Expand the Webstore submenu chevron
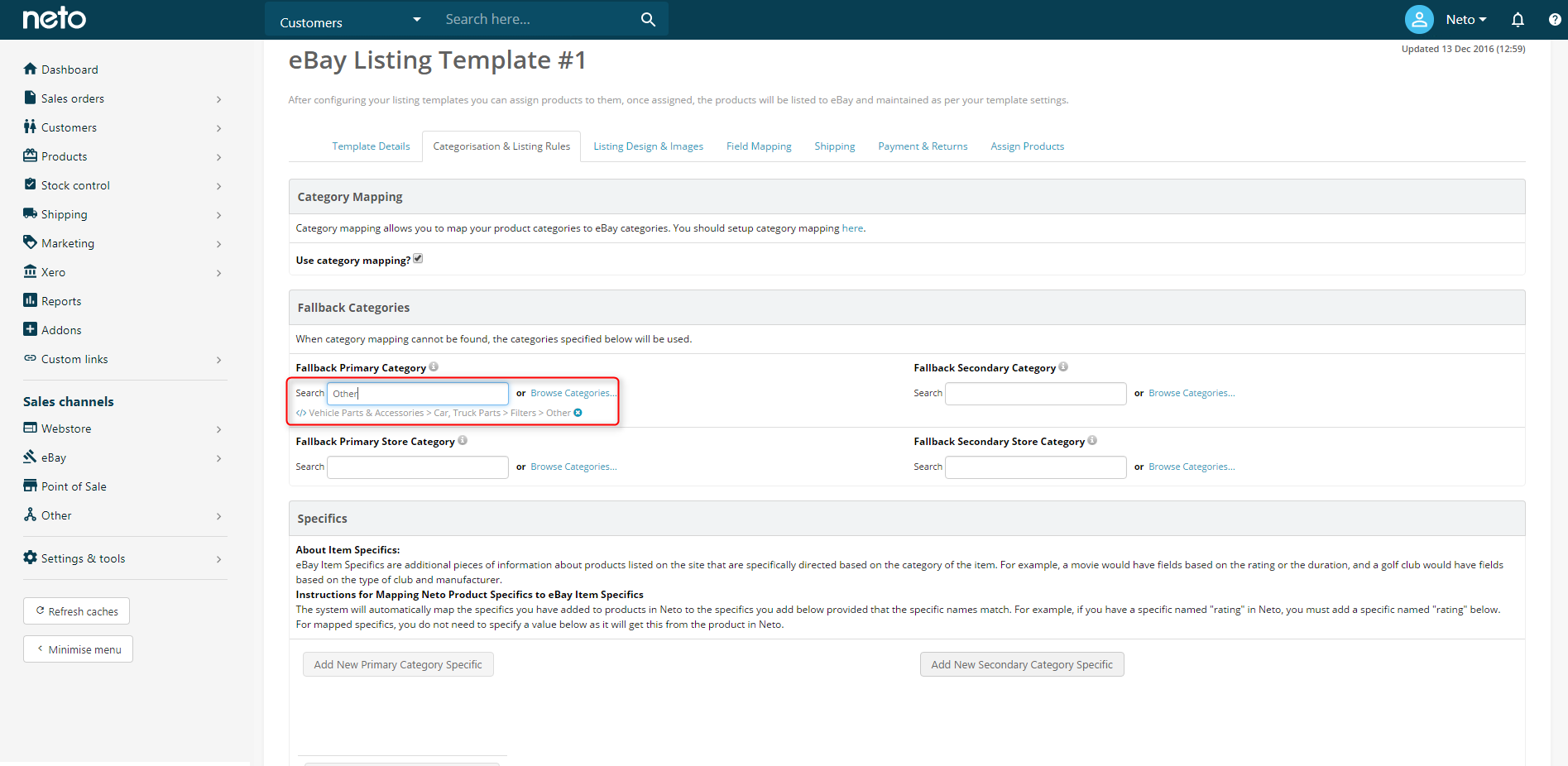Image resolution: width=1568 pixels, height=766 pixels. [218, 429]
